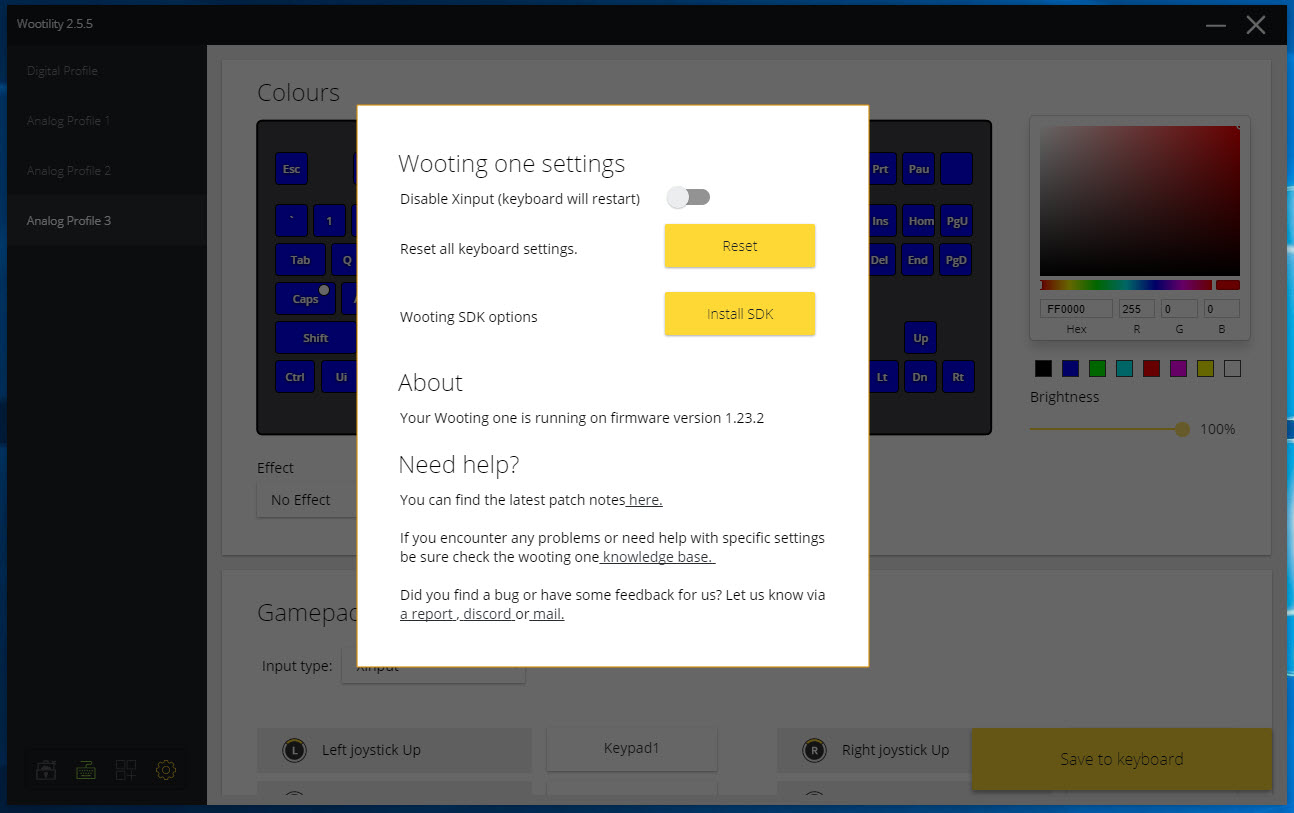The height and width of the screenshot is (813, 1294).
Task: Open the Input type dropdown
Action: (433, 667)
